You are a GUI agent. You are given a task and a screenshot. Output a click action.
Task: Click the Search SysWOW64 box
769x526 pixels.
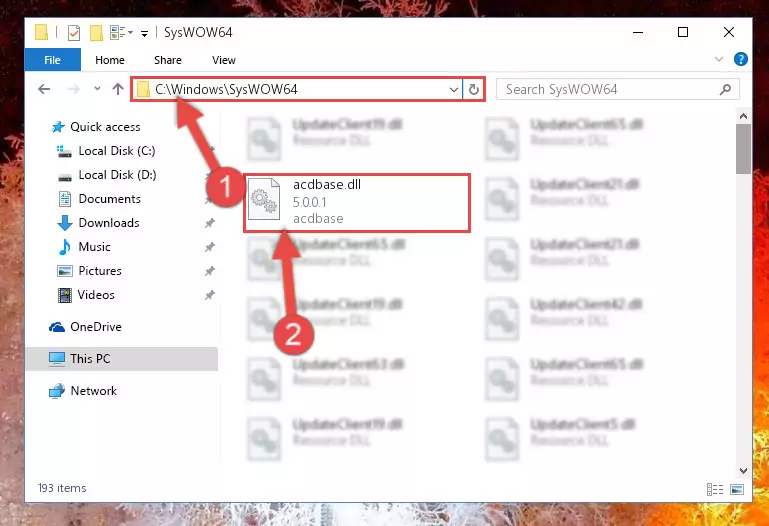(617, 89)
